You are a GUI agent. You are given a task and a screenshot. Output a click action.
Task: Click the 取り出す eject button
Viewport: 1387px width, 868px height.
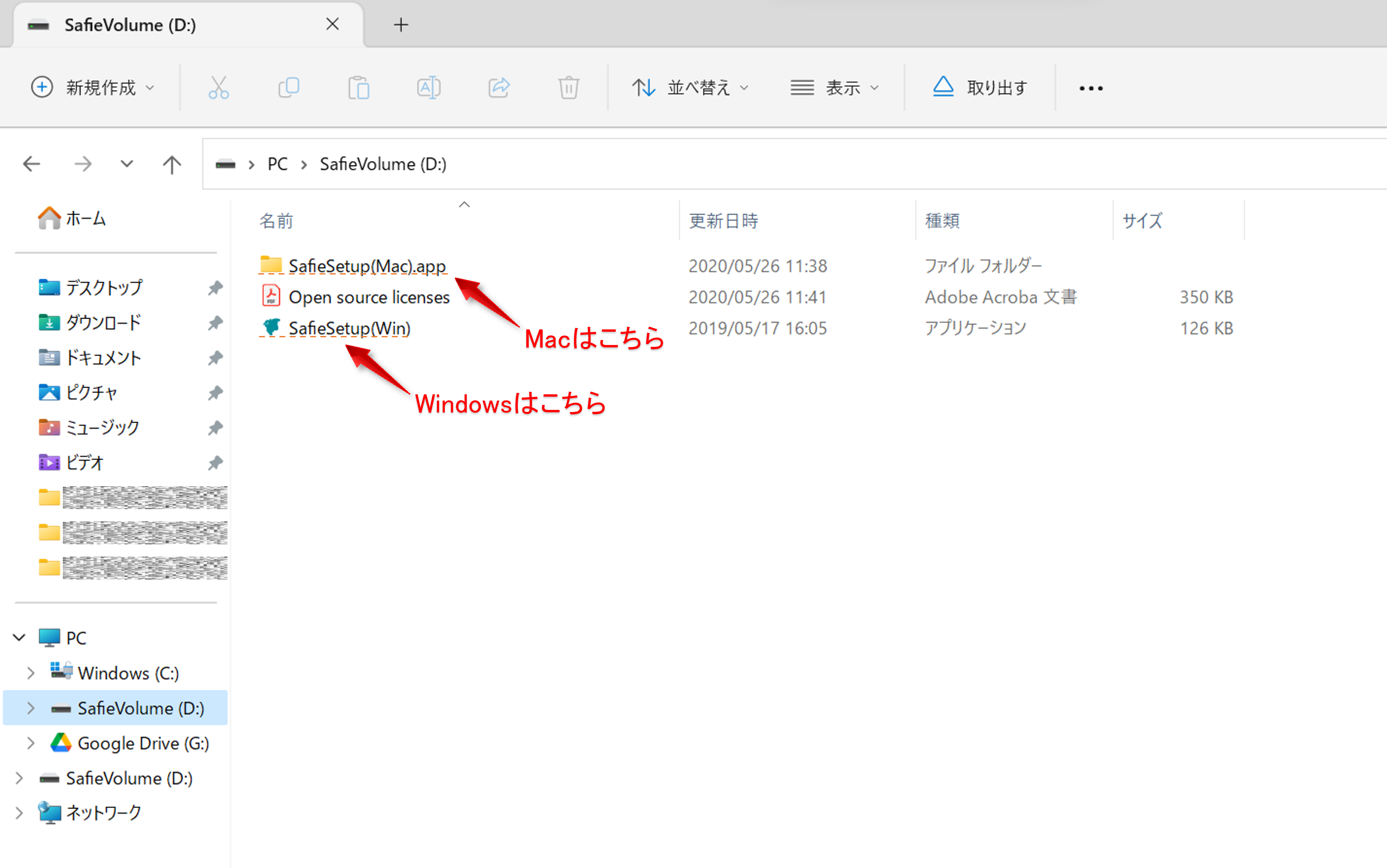tap(980, 88)
